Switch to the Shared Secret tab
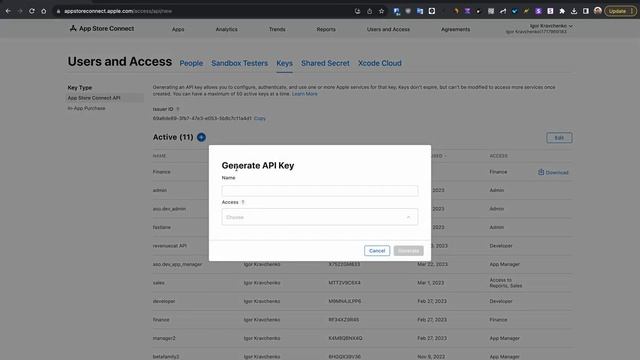 coord(325,63)
